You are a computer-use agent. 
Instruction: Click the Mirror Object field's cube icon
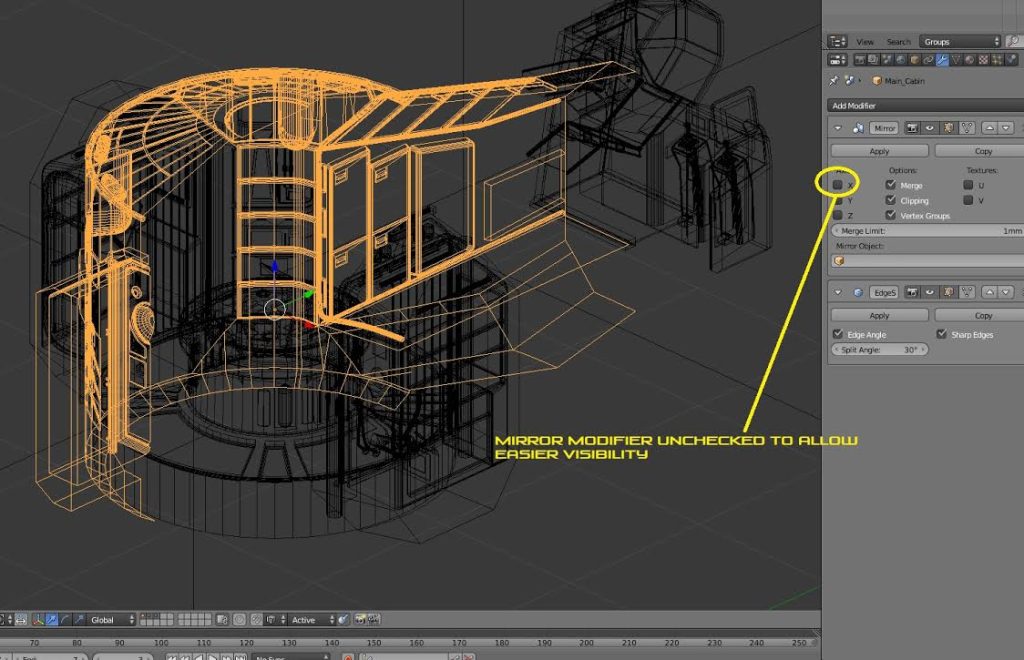pyautogui.click(x=837, y=260)
